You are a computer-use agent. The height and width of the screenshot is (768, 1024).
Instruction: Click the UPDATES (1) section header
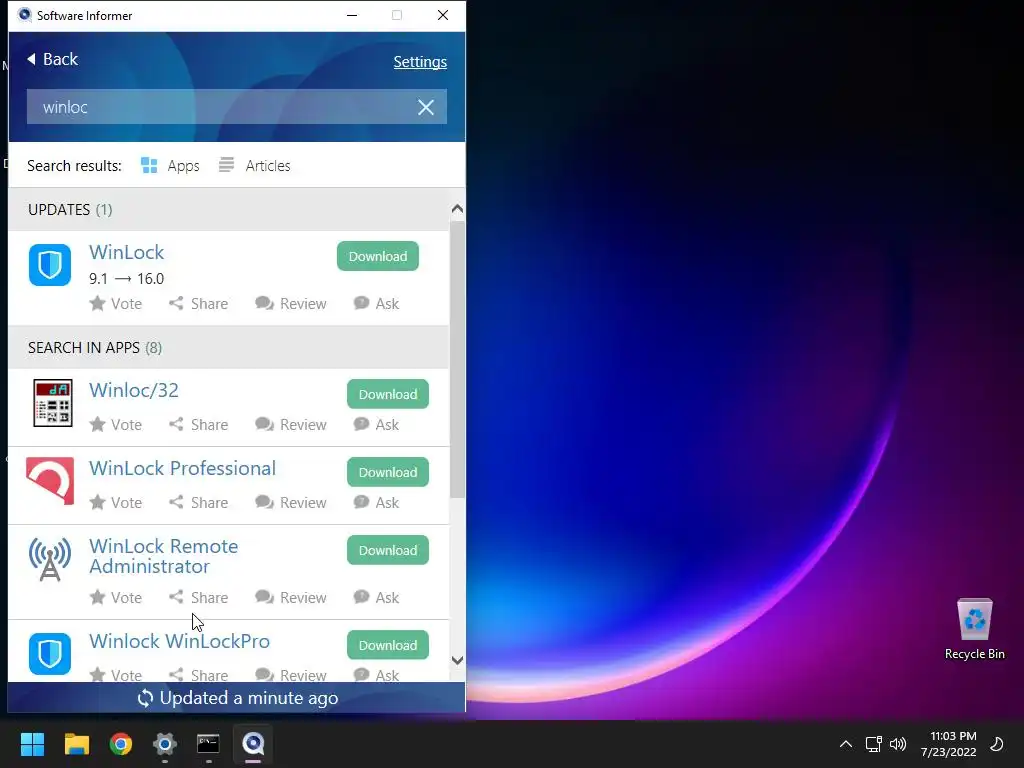point(229,210)
